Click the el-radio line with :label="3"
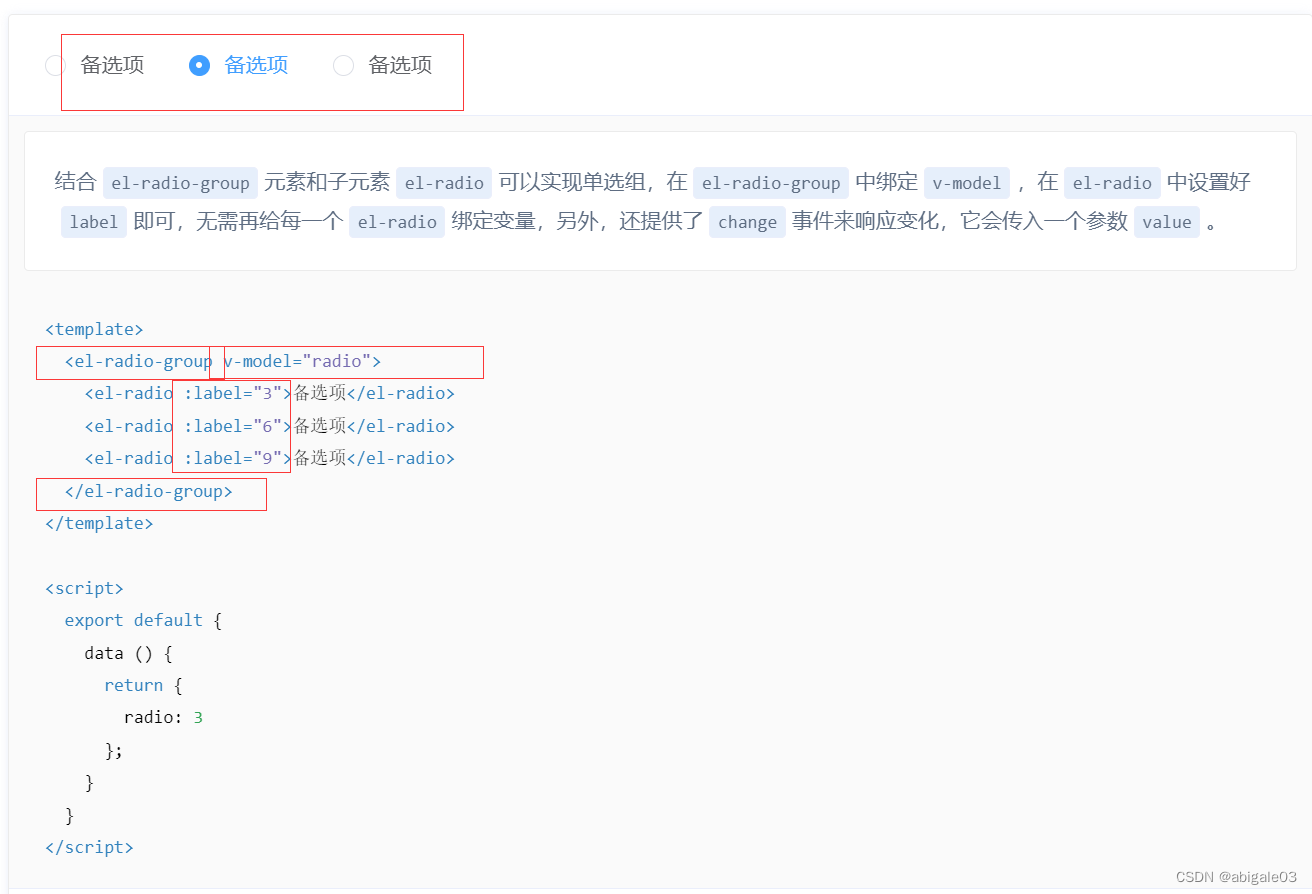This screenshot has height=894, width=1312. click(270, 394)
